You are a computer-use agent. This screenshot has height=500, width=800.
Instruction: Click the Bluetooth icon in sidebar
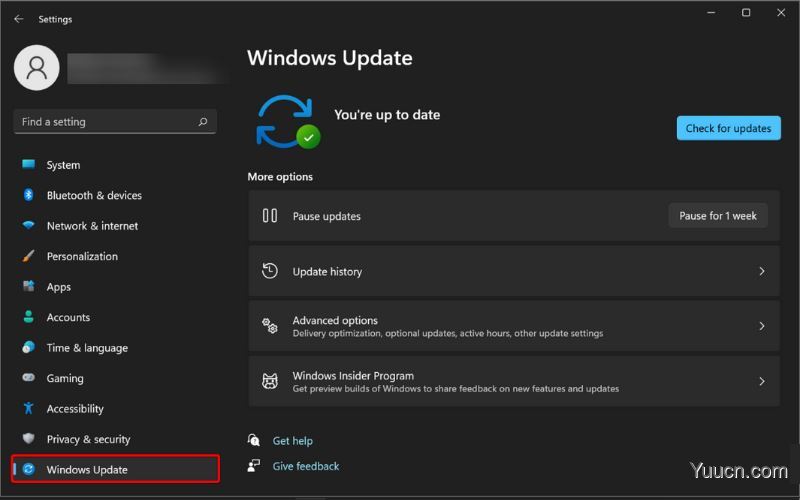pos(29,195)
